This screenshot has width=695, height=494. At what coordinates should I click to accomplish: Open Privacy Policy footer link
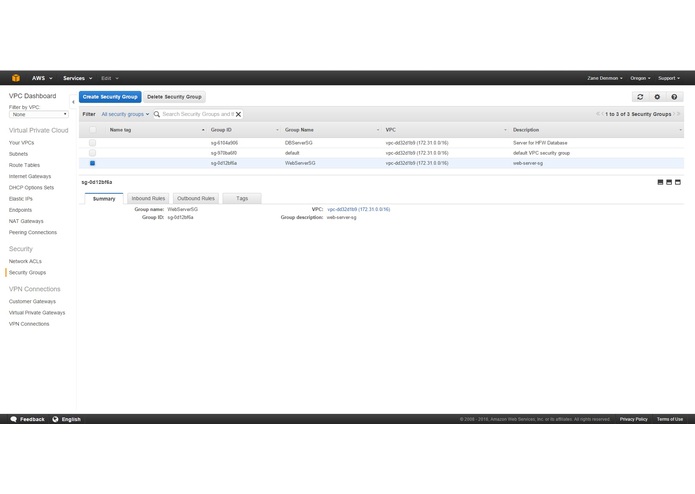click(x=633, y=419)
